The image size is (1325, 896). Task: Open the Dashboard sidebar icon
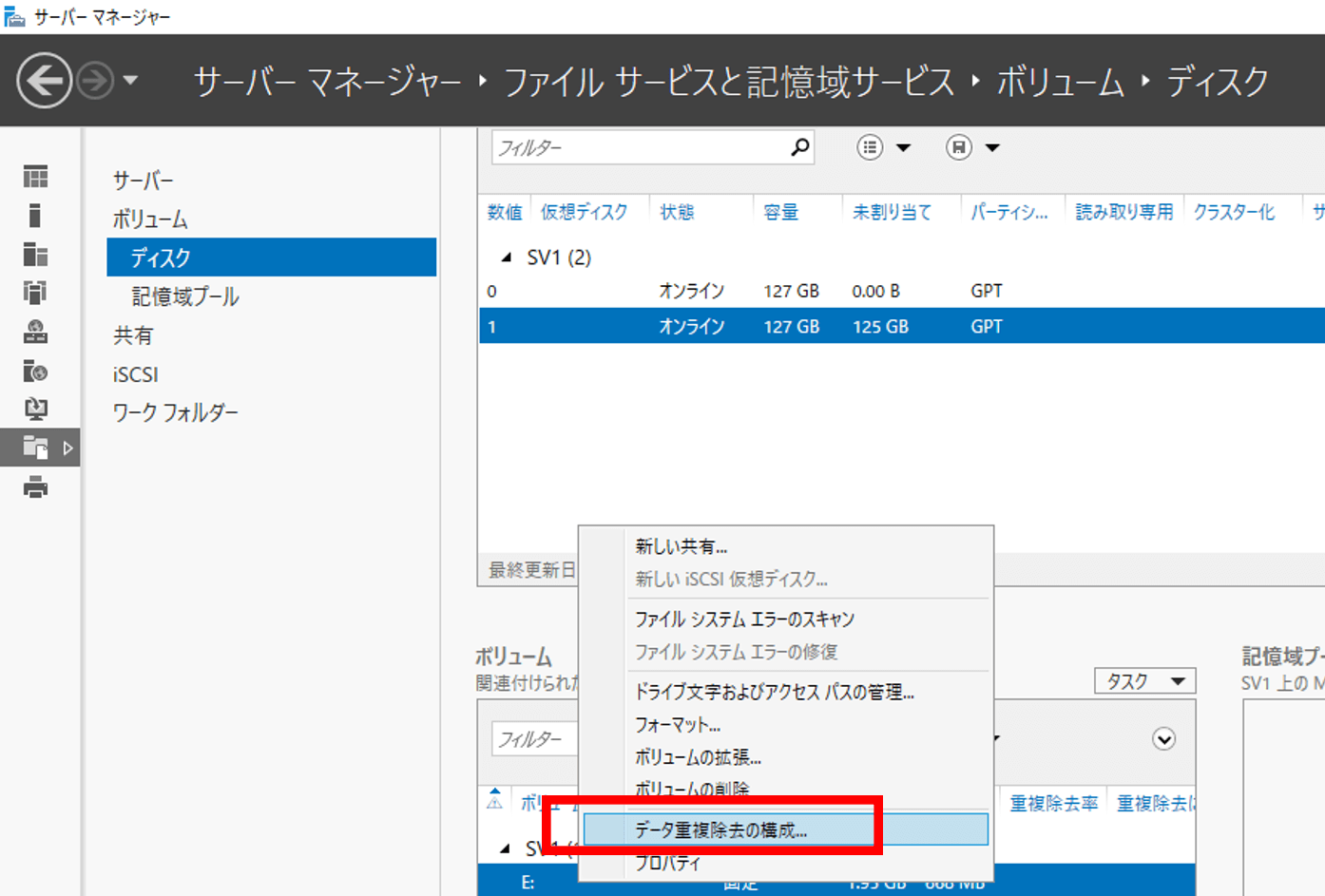pos(35,177)
